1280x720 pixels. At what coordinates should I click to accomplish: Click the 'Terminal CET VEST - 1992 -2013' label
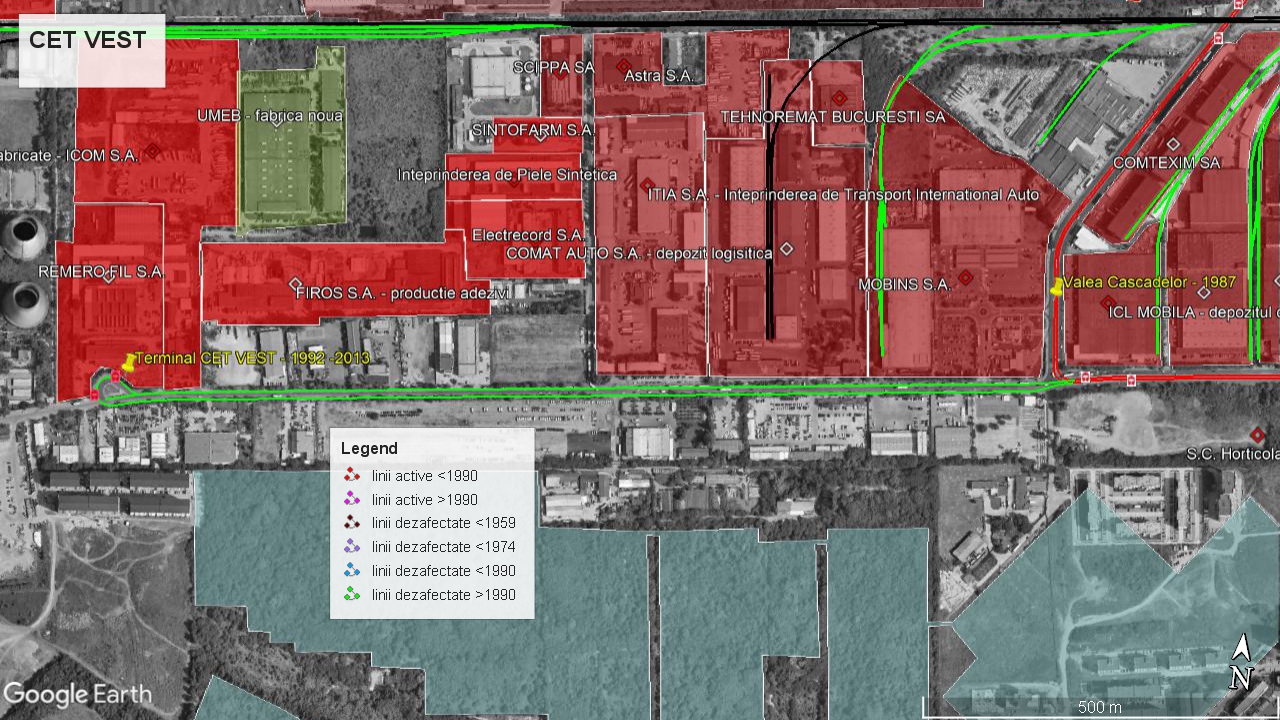coord(253,358)
